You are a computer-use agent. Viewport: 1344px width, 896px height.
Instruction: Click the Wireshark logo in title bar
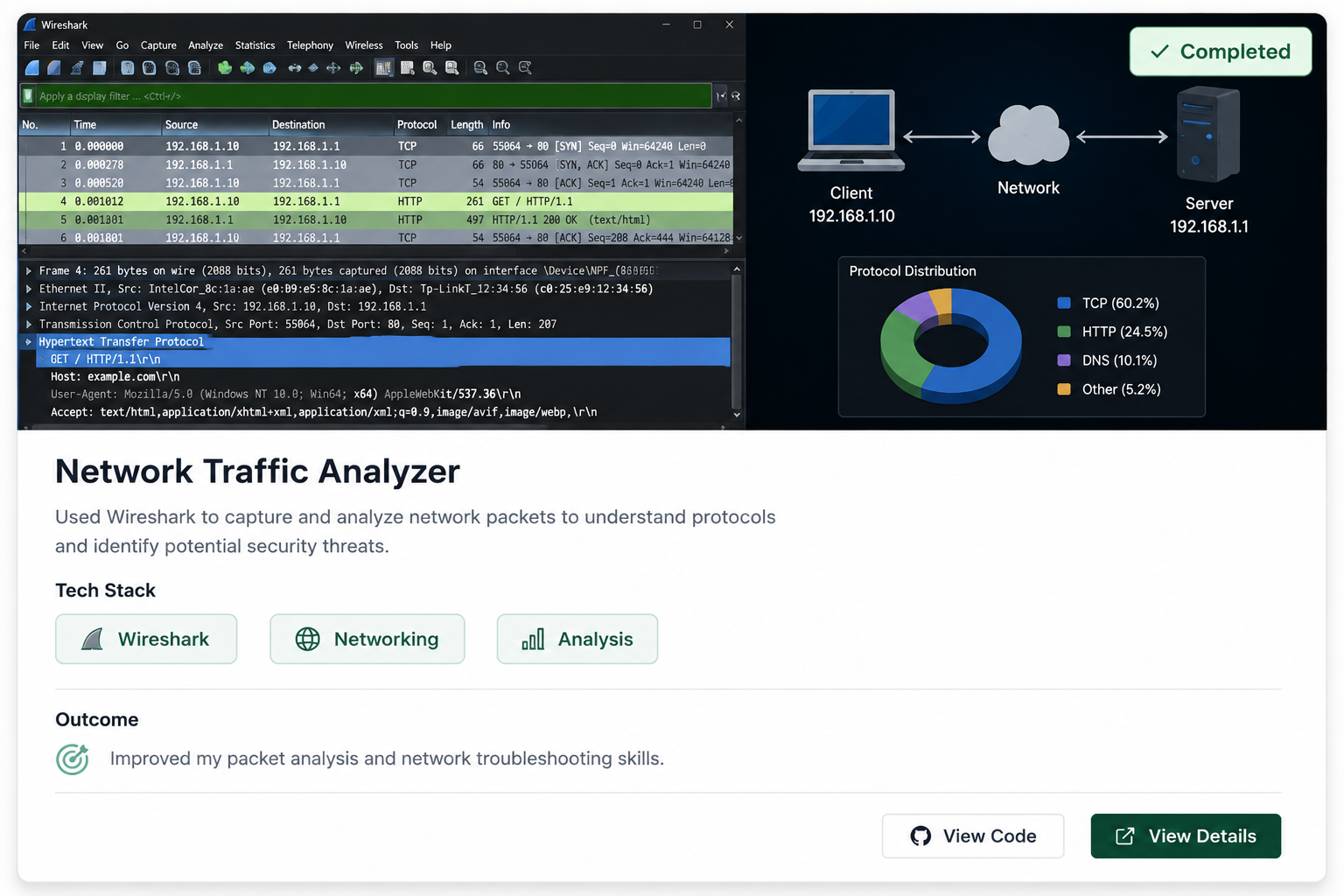[31, 24]
